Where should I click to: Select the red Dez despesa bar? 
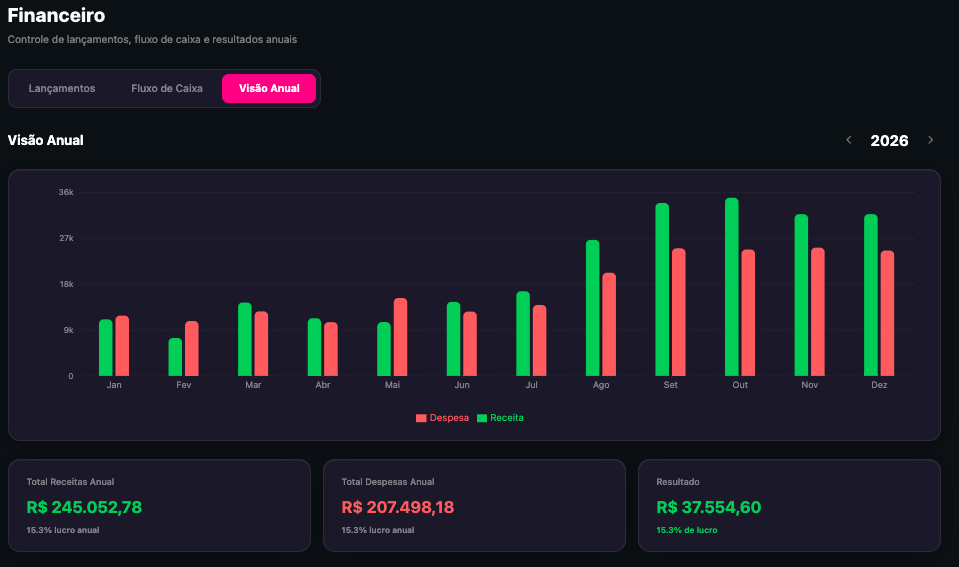887,313
